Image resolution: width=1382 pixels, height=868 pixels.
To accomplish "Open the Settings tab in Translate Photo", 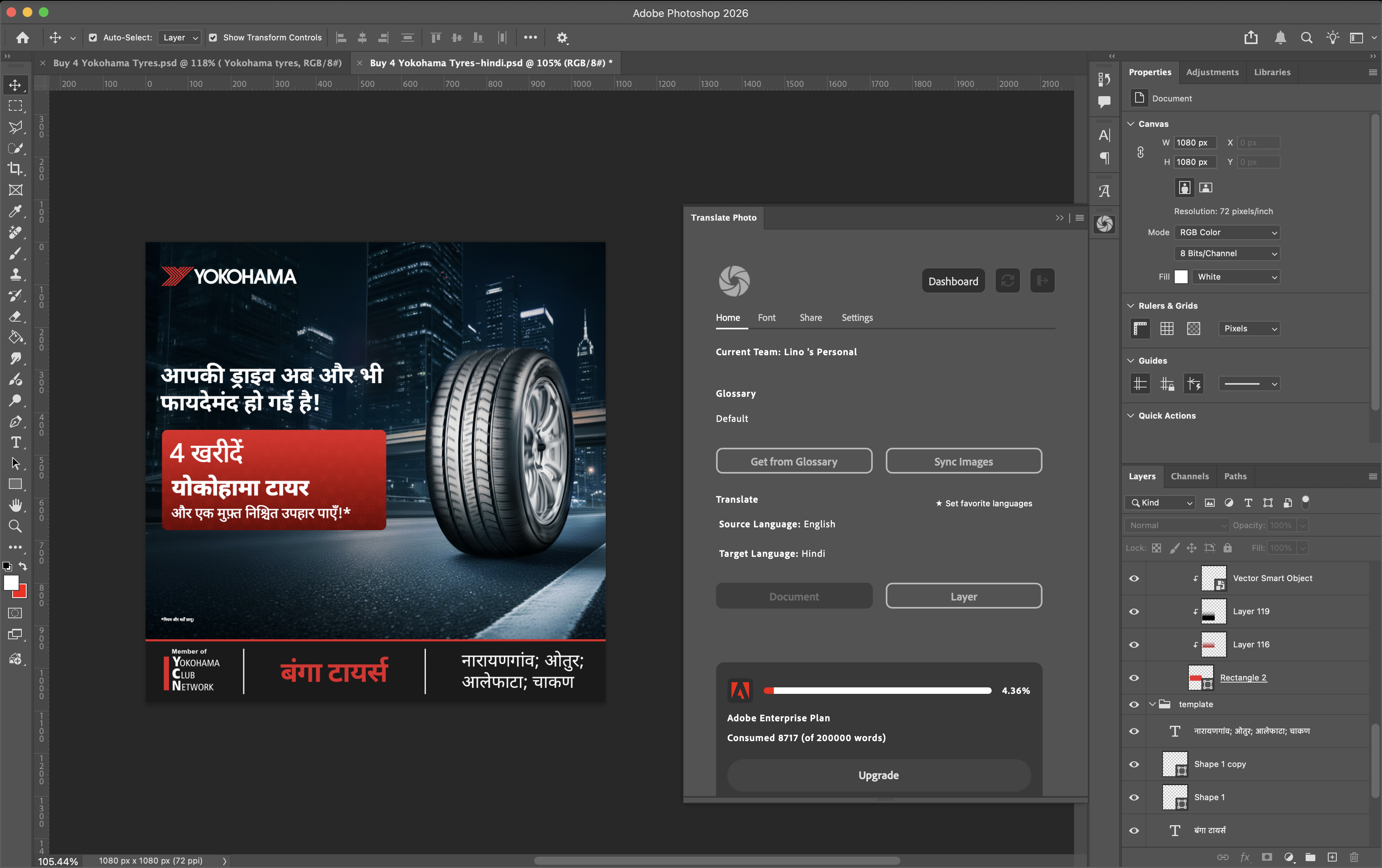I will (857, 318).
